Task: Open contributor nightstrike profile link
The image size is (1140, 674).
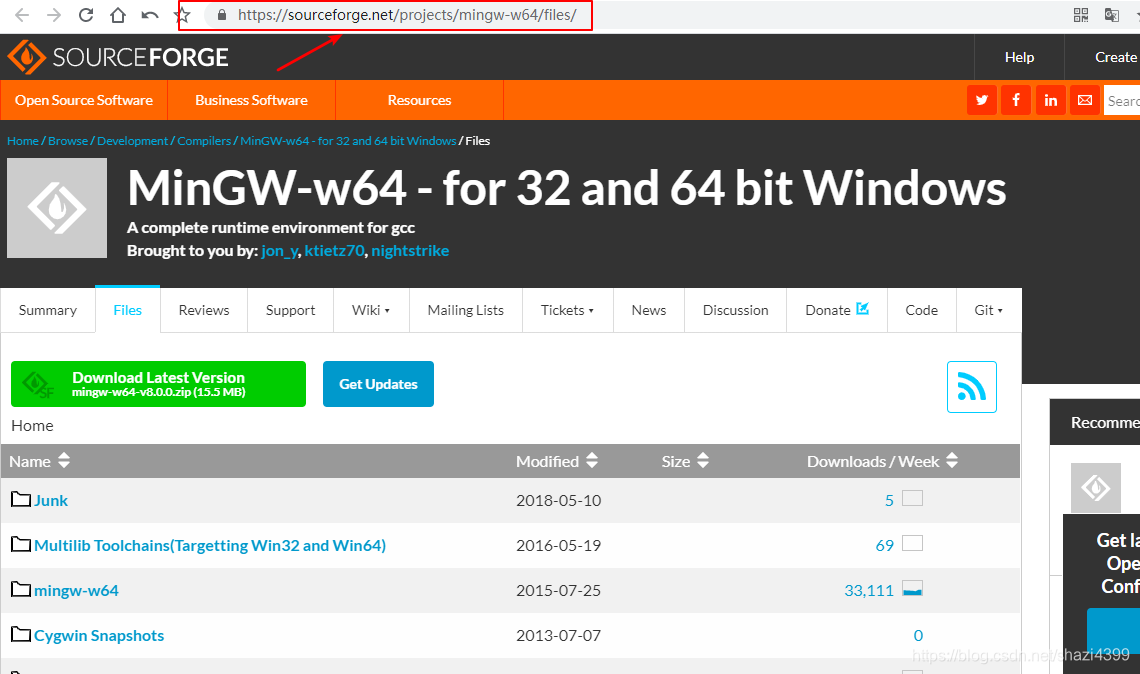Action: 410,251
